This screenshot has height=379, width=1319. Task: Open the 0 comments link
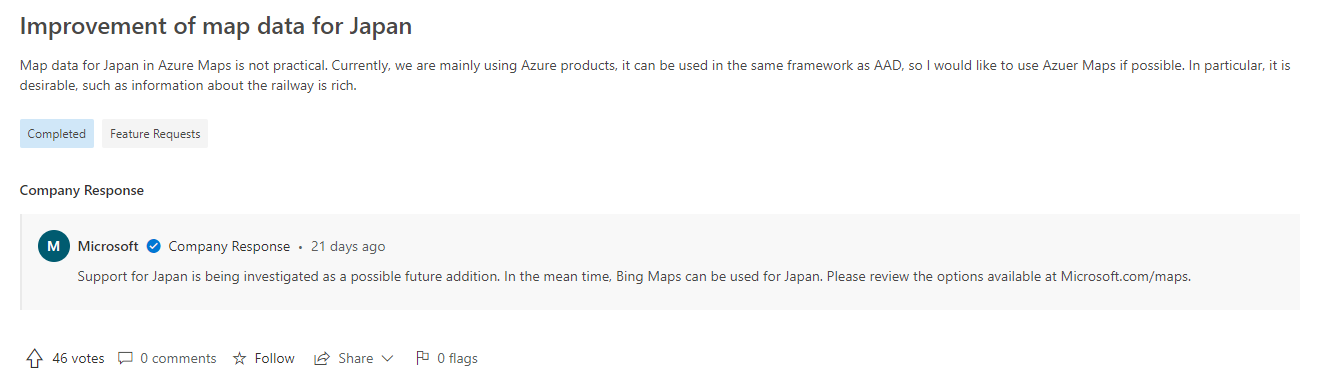[x=178, y=358]
